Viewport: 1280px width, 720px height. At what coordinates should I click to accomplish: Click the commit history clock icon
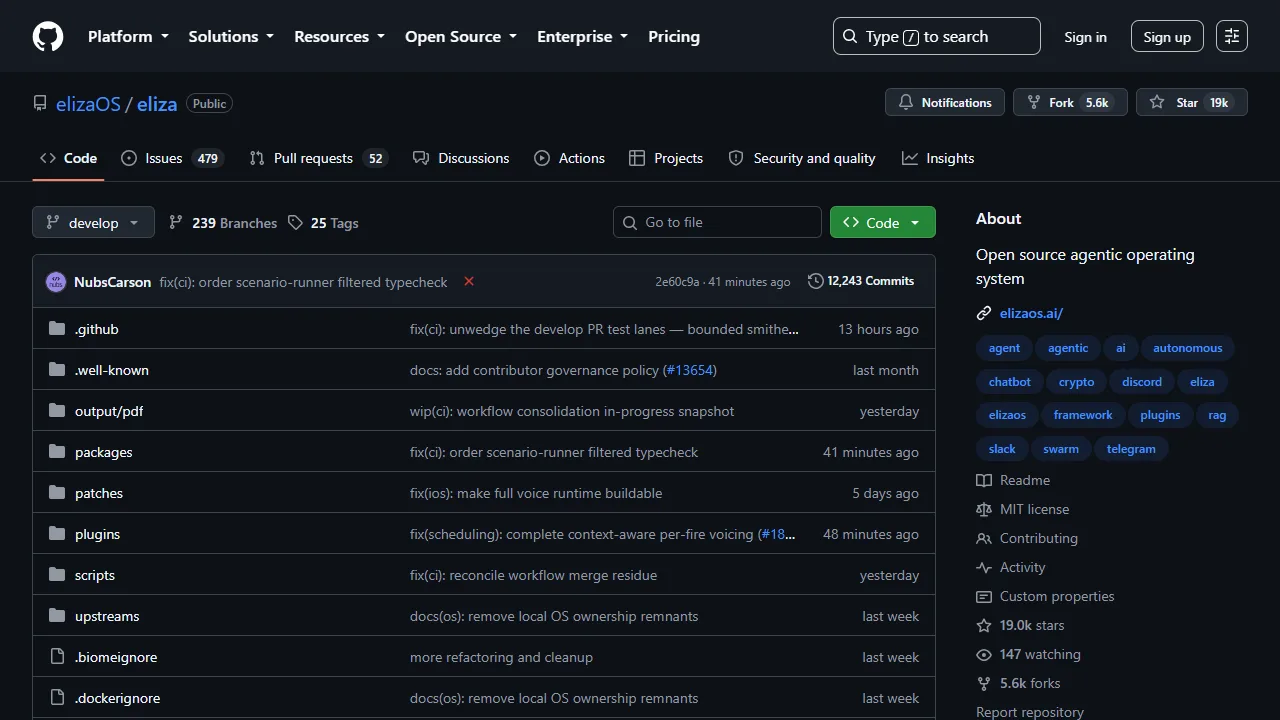pyautogui.click(x=816, y=281)
